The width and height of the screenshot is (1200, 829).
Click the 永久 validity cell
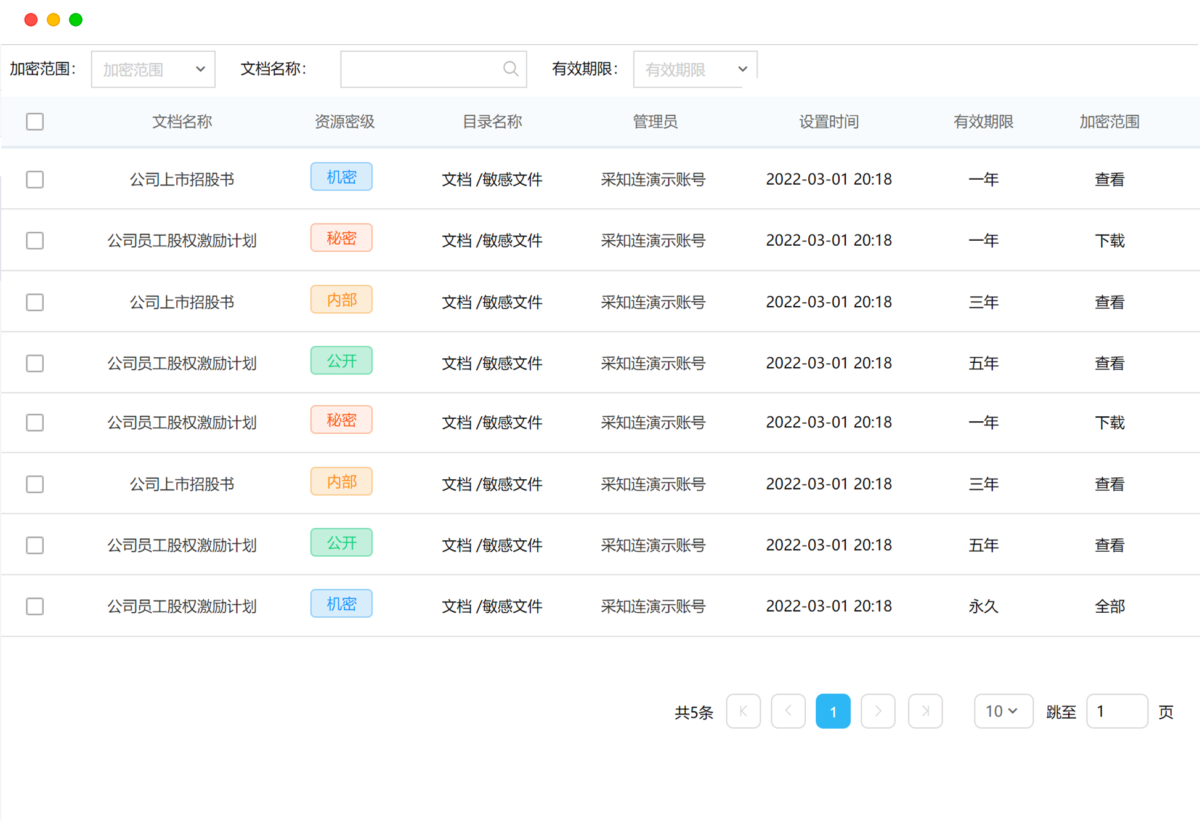pyautogui.click(x=984, y=606)
